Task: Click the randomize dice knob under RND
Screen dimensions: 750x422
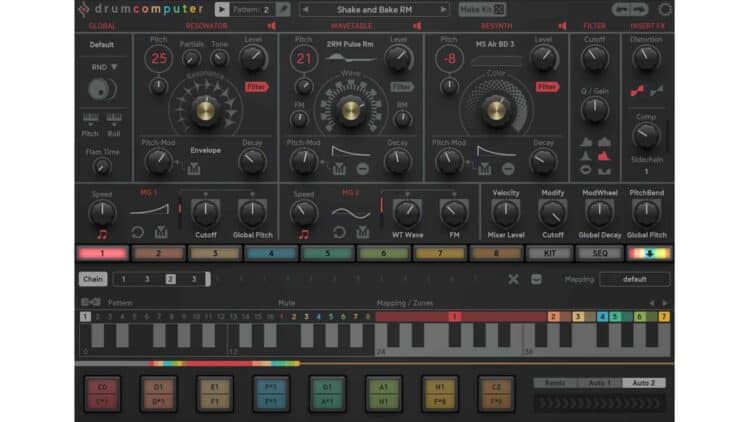Action: point(102,89)
